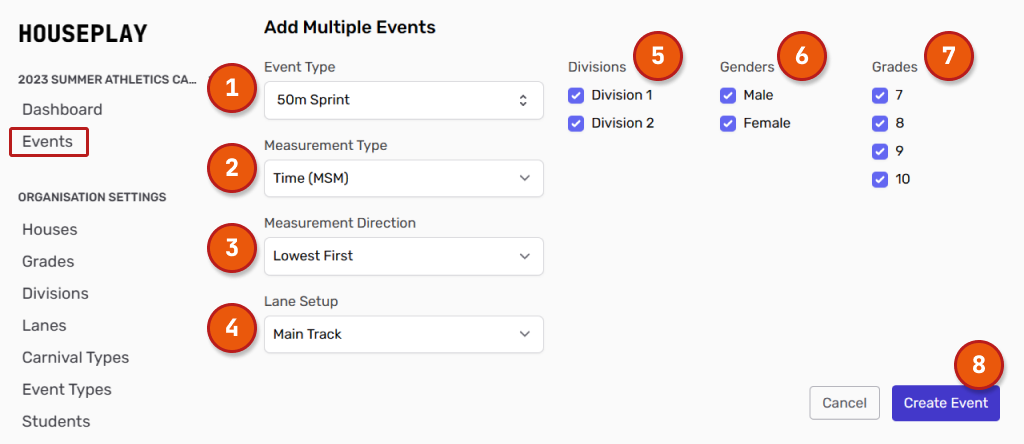
Task: Uncheck the grade 7 checkbox
Action: pyautogui.click(x=880, y=96)
